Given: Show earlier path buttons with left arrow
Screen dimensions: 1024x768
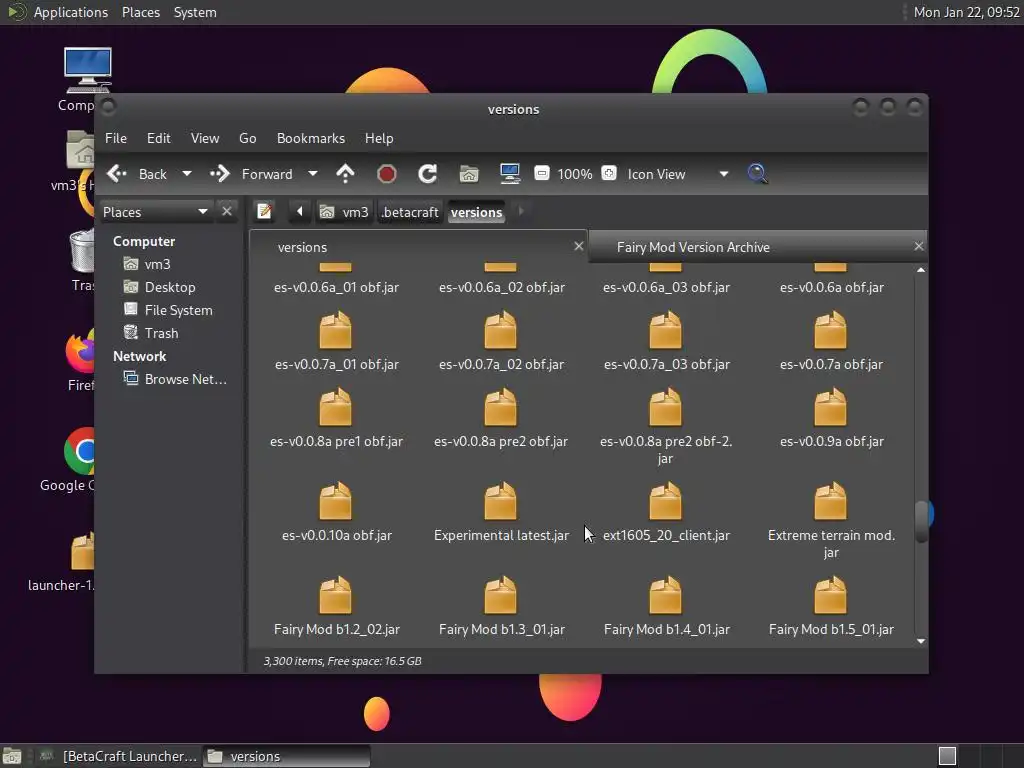Looking at the screenshot, I should point(300,212).
